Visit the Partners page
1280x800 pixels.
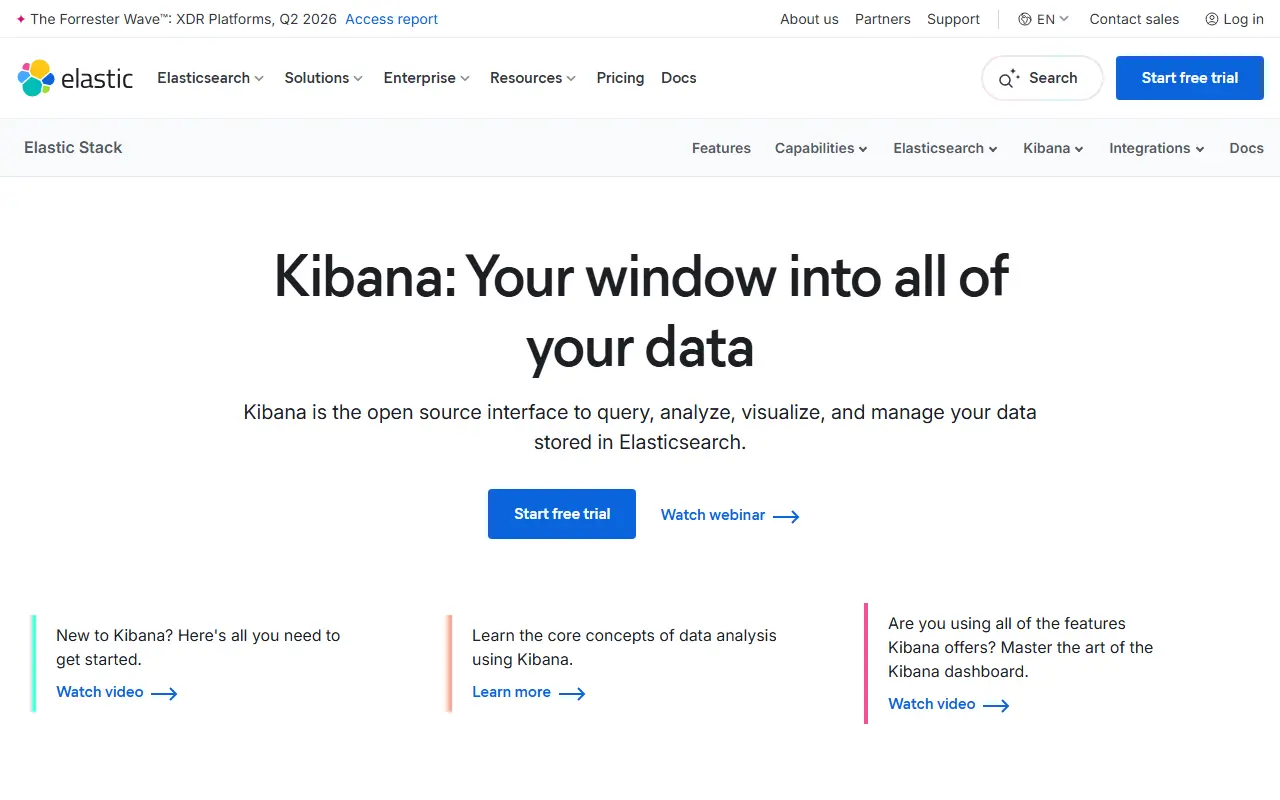pos(883,19)
